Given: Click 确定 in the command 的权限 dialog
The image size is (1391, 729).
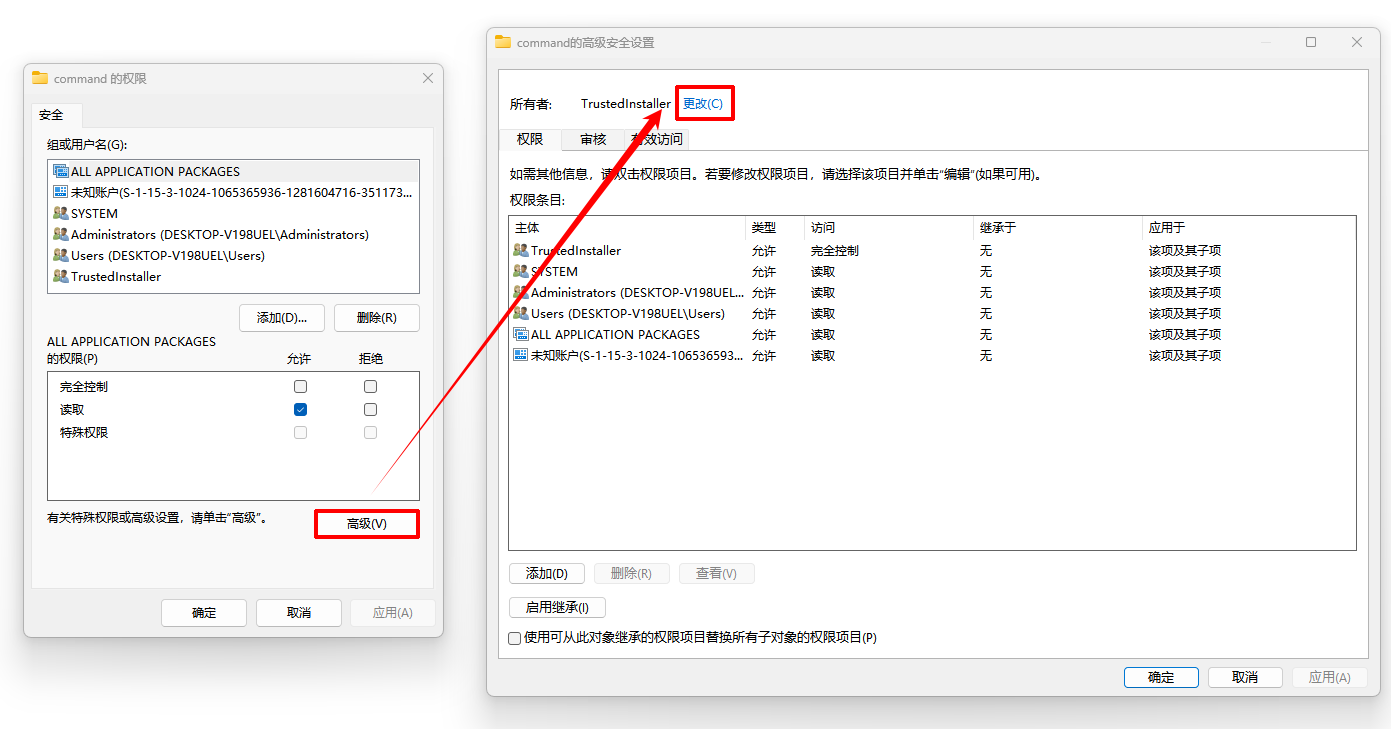Looking at the screenshot, I should coord(204,613).
